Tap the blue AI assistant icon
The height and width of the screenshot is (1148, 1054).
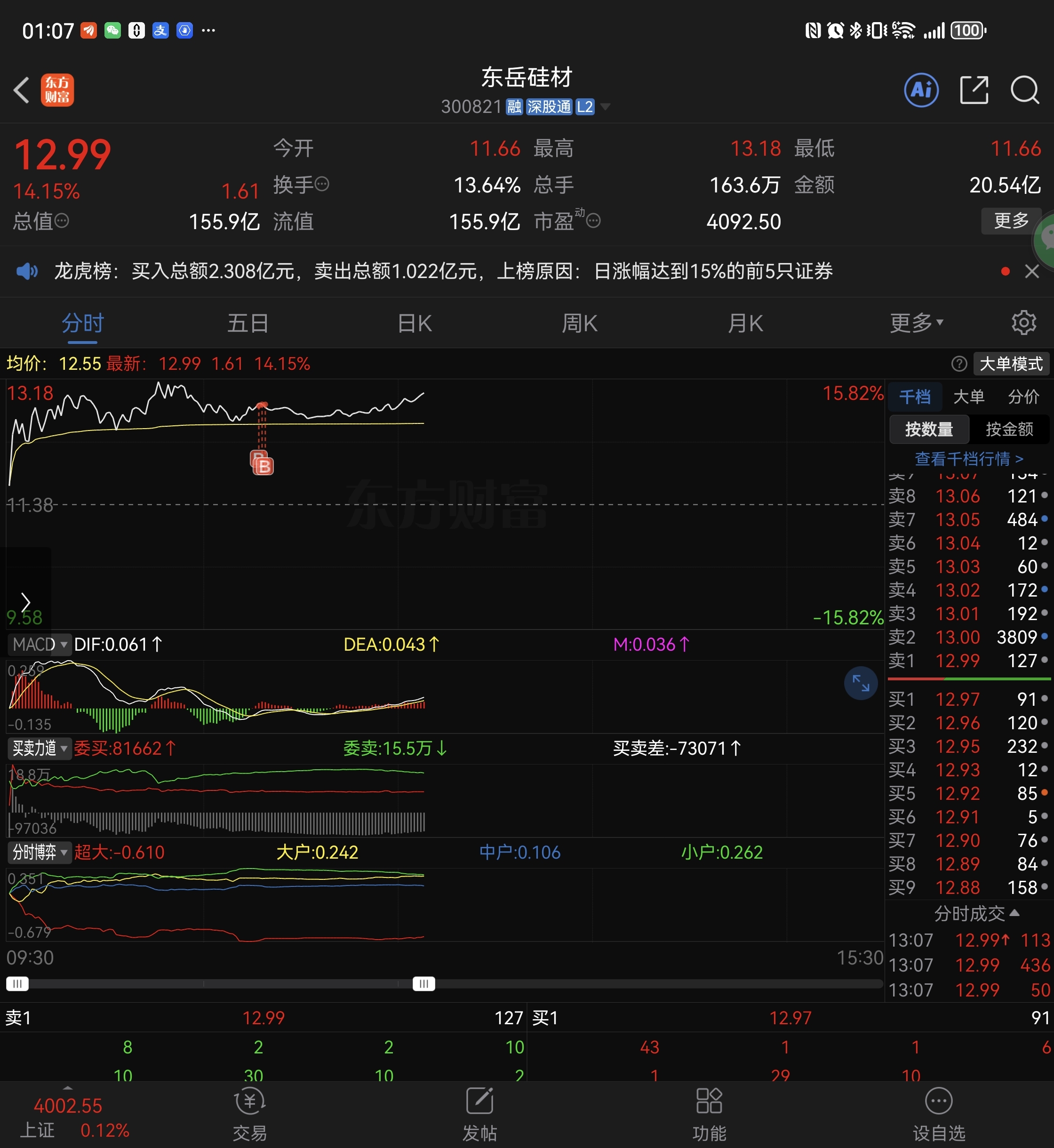point(921,90)
